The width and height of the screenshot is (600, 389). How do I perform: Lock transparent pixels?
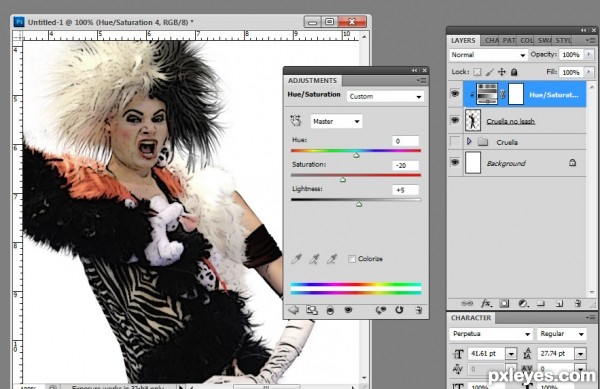point(477,72)
